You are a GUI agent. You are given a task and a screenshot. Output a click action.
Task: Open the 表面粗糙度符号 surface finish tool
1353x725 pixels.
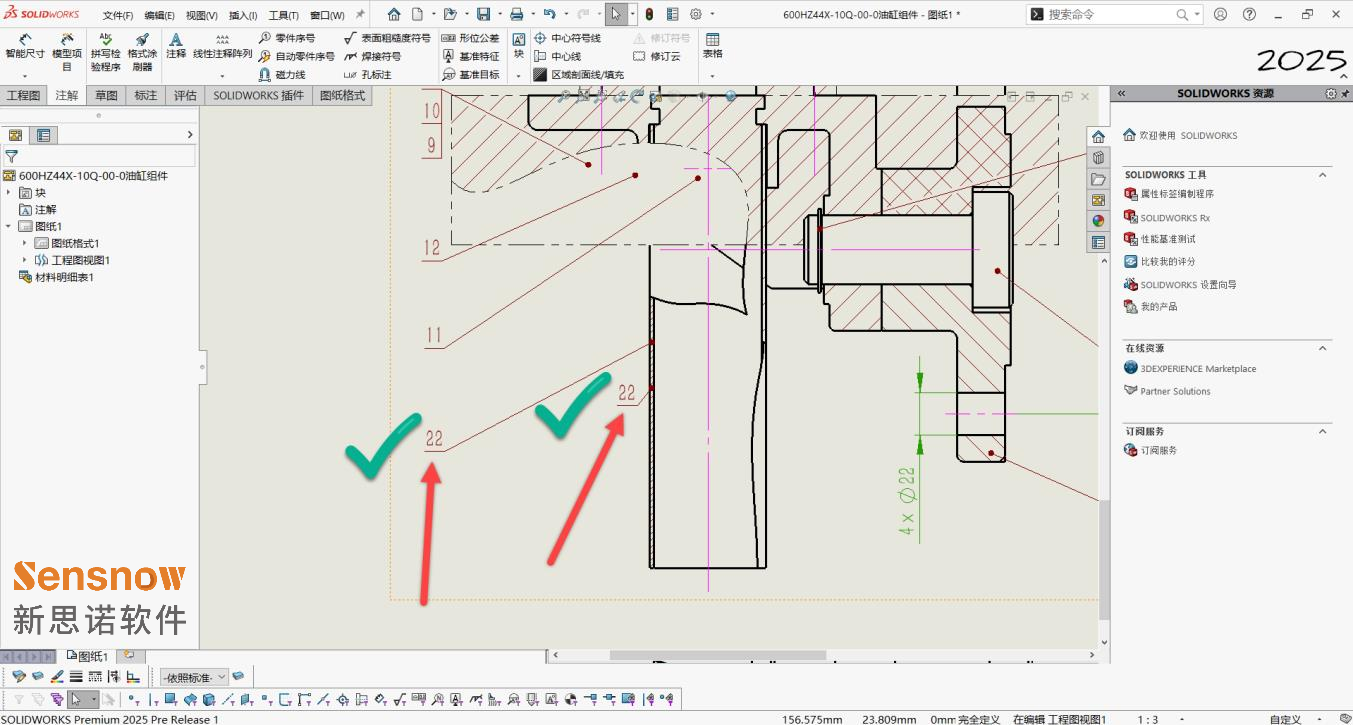click(x=386, y=38)
